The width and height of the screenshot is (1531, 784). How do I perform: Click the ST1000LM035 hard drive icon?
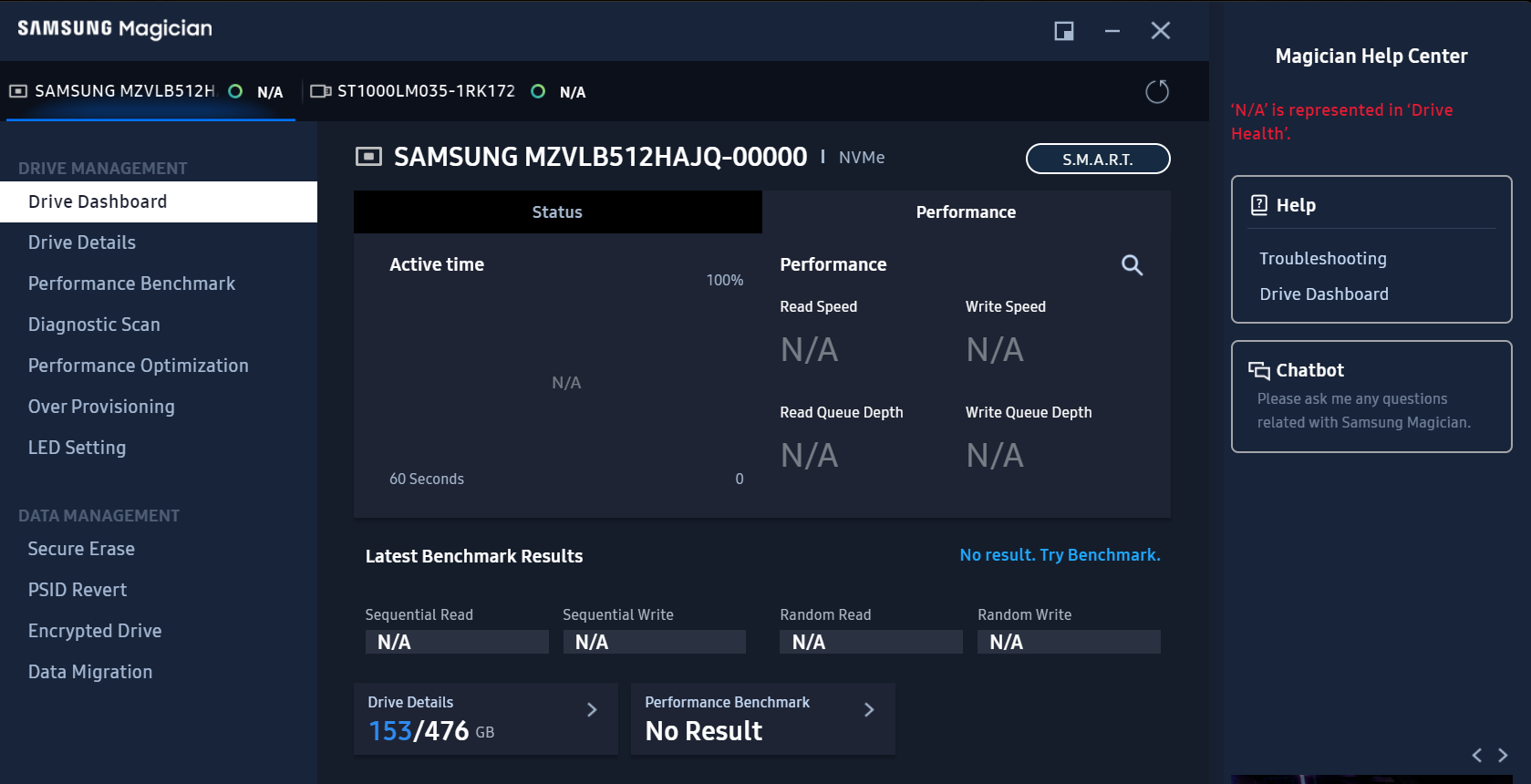pyautogui.click(x=320, y=91)
